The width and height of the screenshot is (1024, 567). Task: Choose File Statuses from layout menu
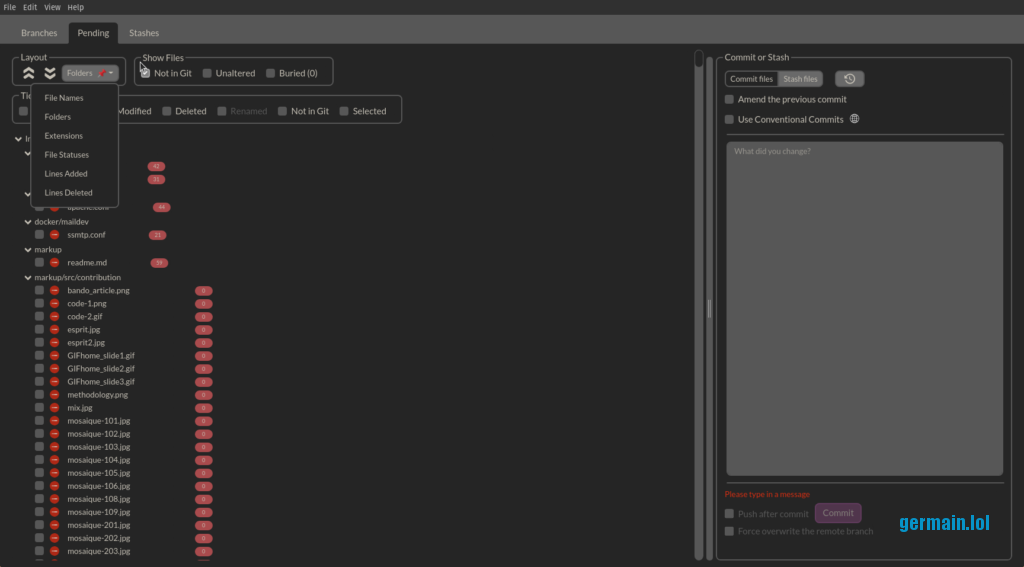pos(67,155)
